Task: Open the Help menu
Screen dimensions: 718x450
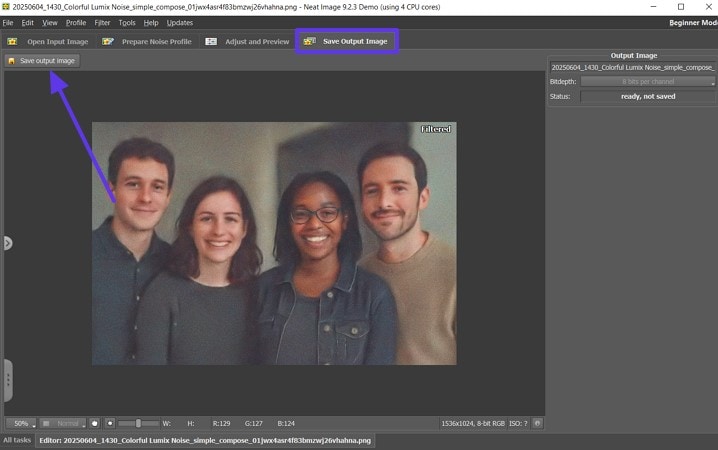Action: tap(151, 23)
